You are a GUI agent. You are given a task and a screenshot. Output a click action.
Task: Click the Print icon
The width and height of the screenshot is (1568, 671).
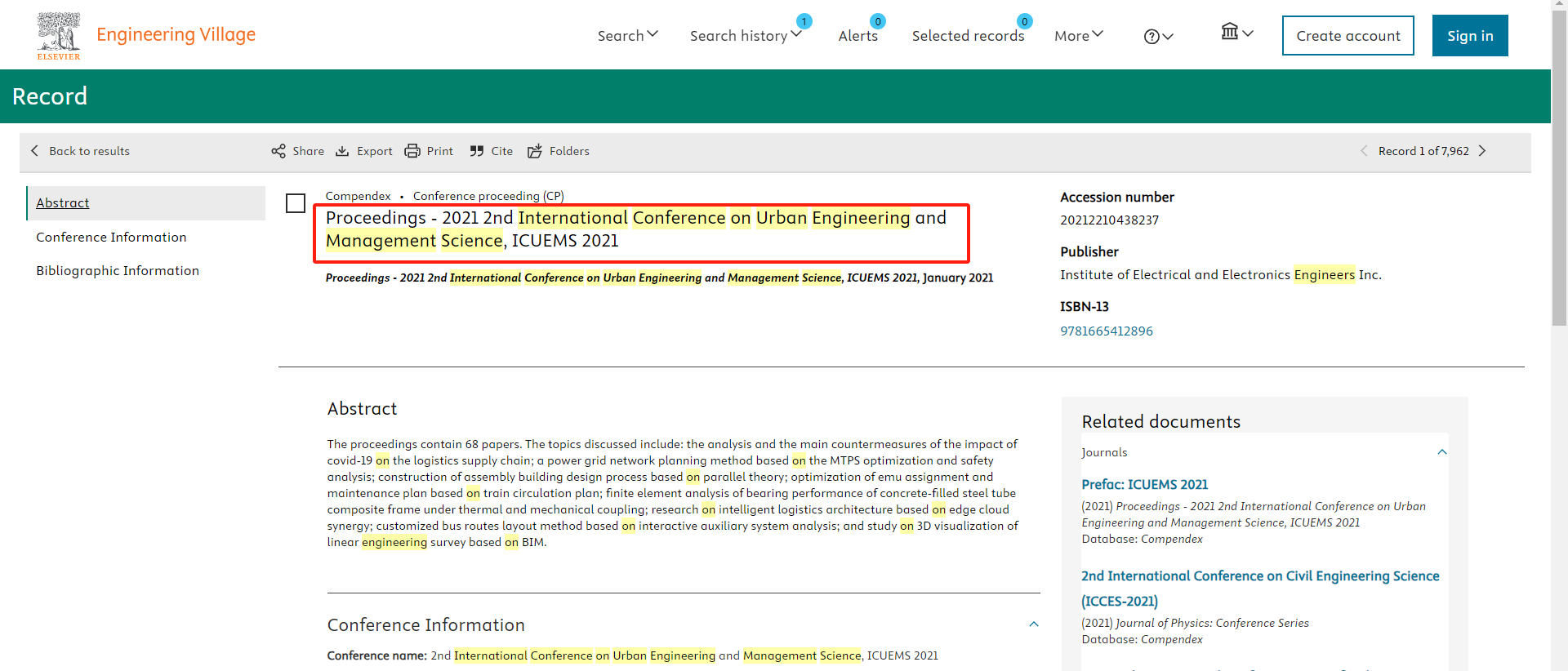tap(412, 151)
